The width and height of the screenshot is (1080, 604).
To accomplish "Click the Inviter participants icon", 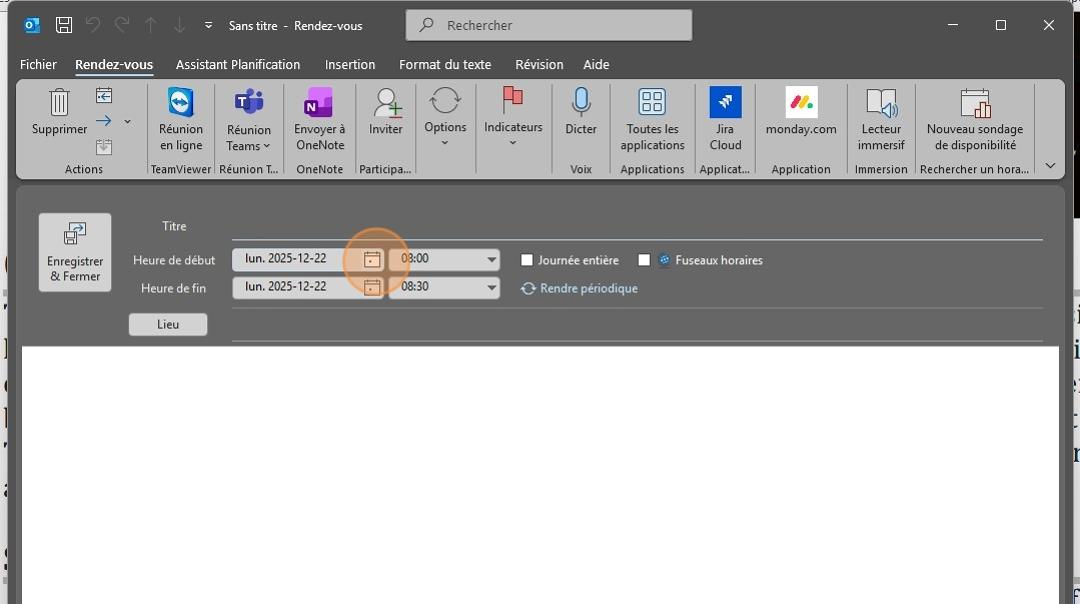I will (386, 103).
